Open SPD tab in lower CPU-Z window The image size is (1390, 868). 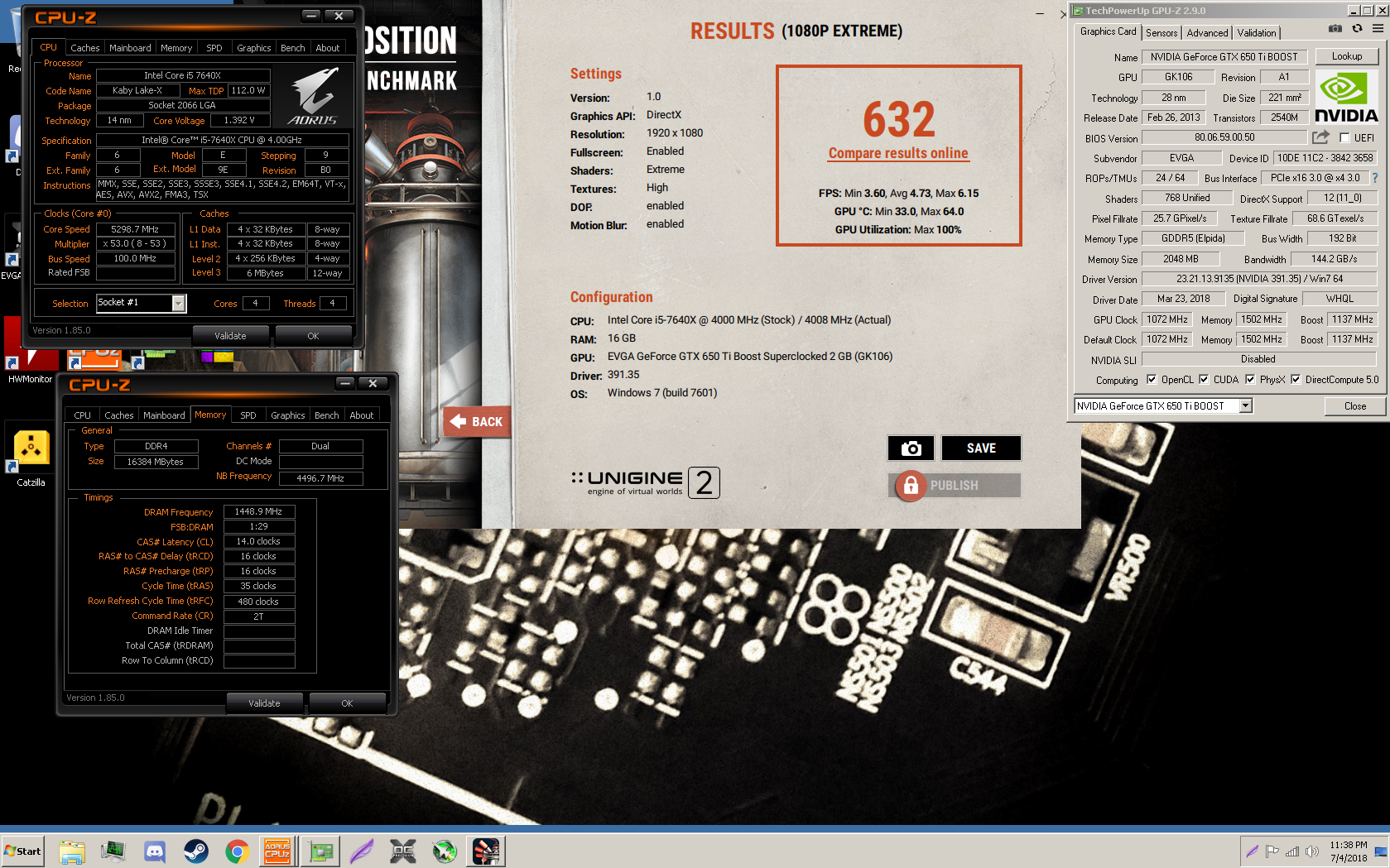(x=248, y=415)
